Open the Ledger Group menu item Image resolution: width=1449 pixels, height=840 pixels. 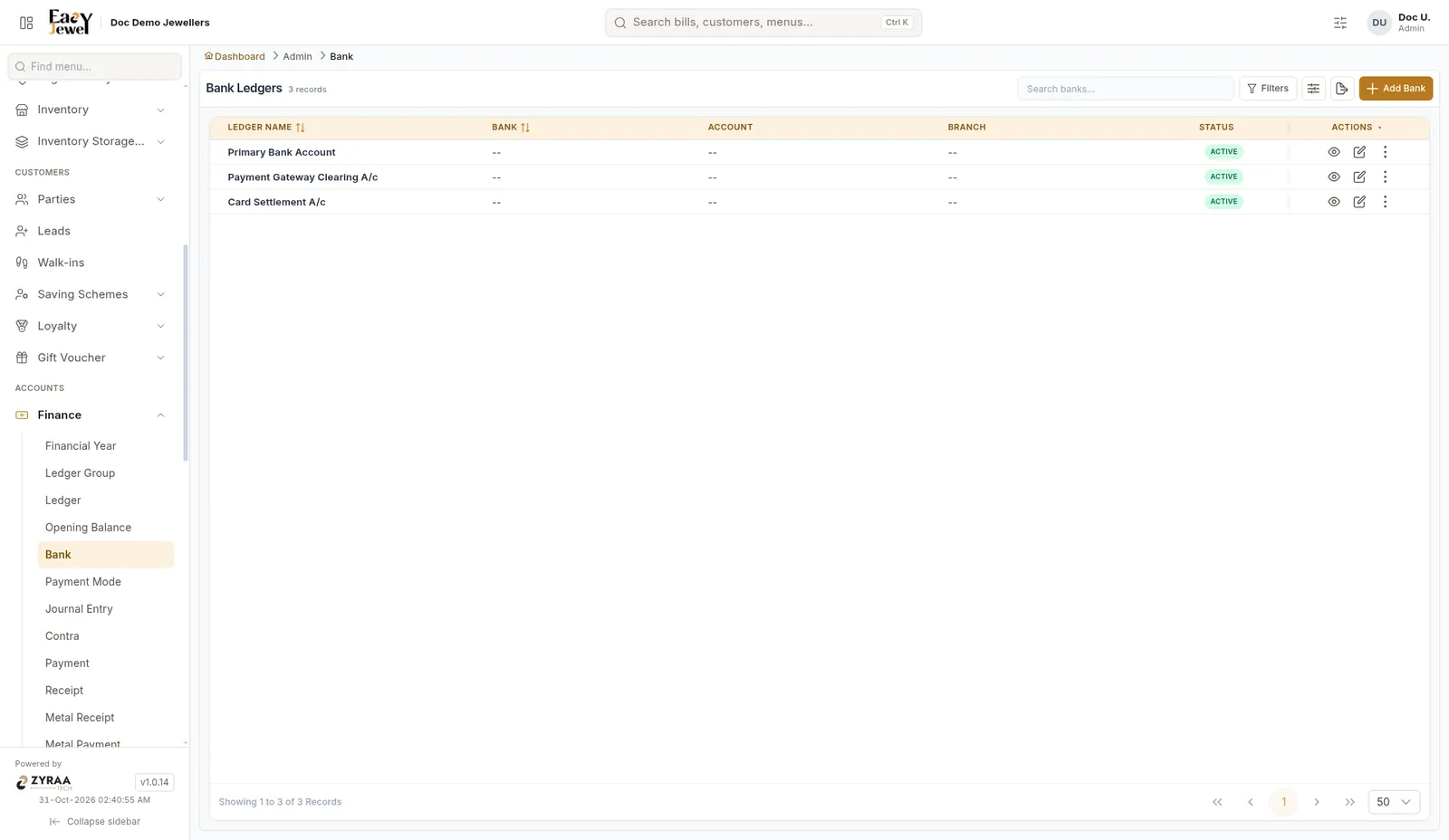coord(105,473)
